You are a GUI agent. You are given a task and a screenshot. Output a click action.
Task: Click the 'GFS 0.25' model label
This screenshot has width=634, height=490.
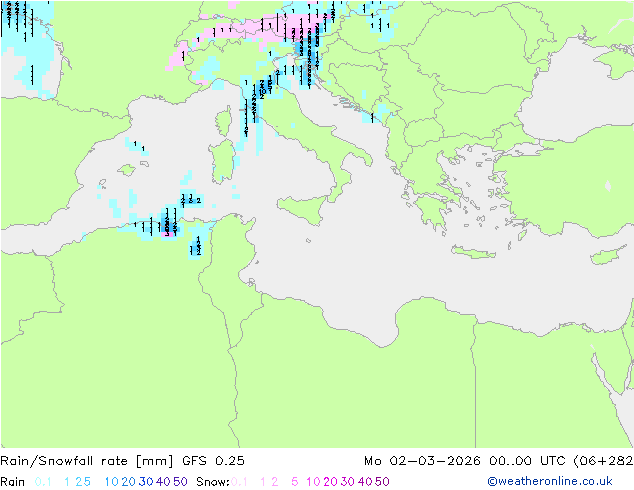coord(213,461)
